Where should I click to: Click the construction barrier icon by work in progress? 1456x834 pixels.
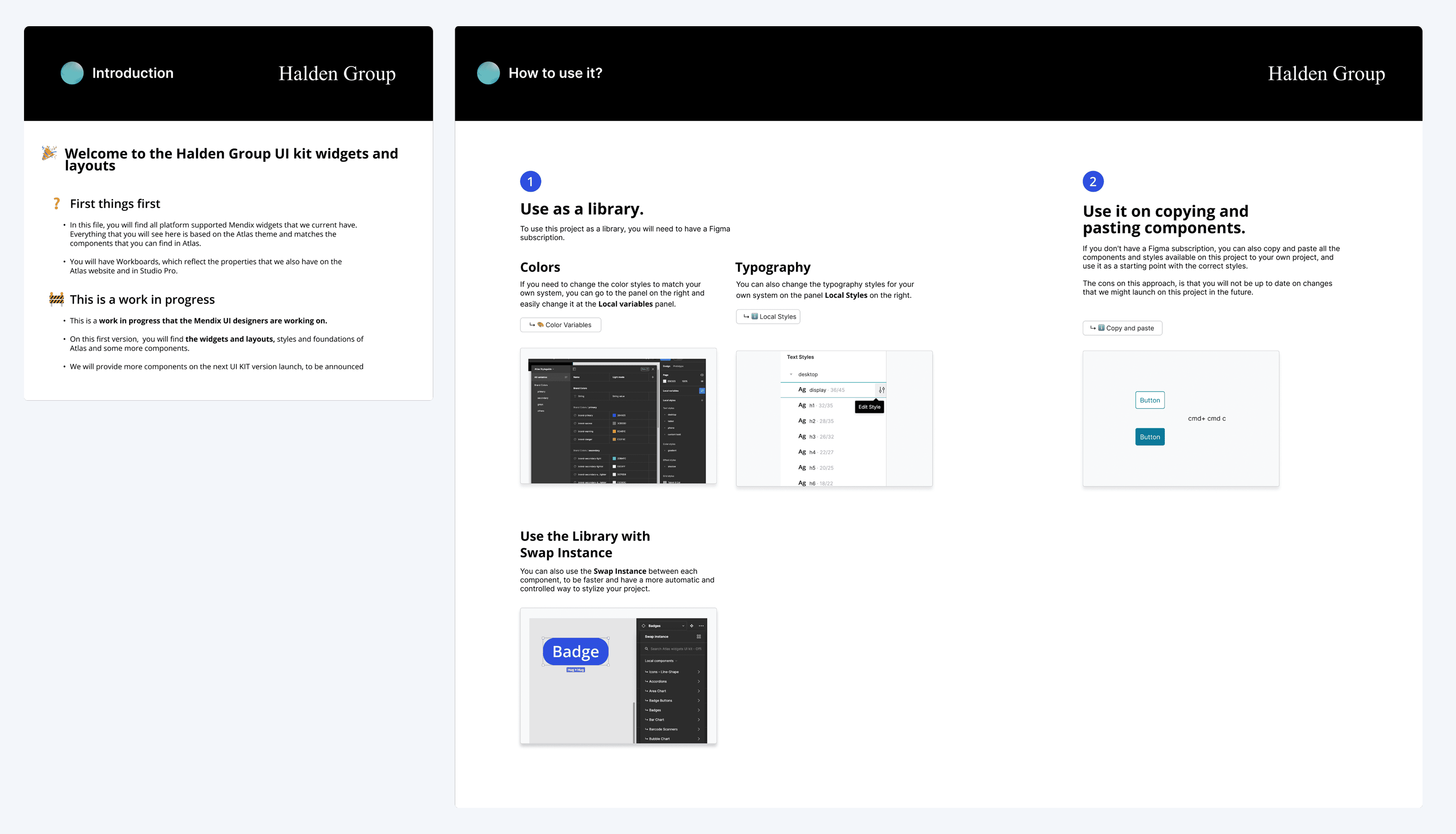[56, 298]
